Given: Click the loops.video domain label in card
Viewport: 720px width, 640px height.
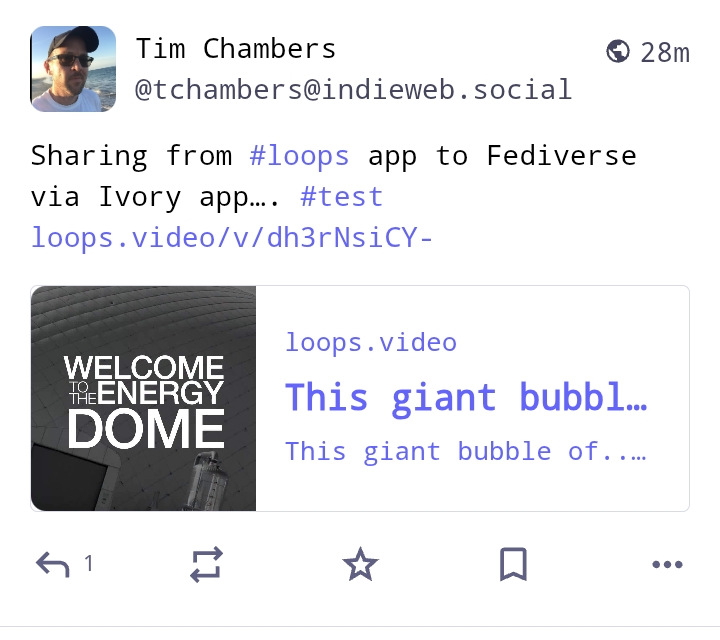Looking at the screenshot, I should 371,342.
